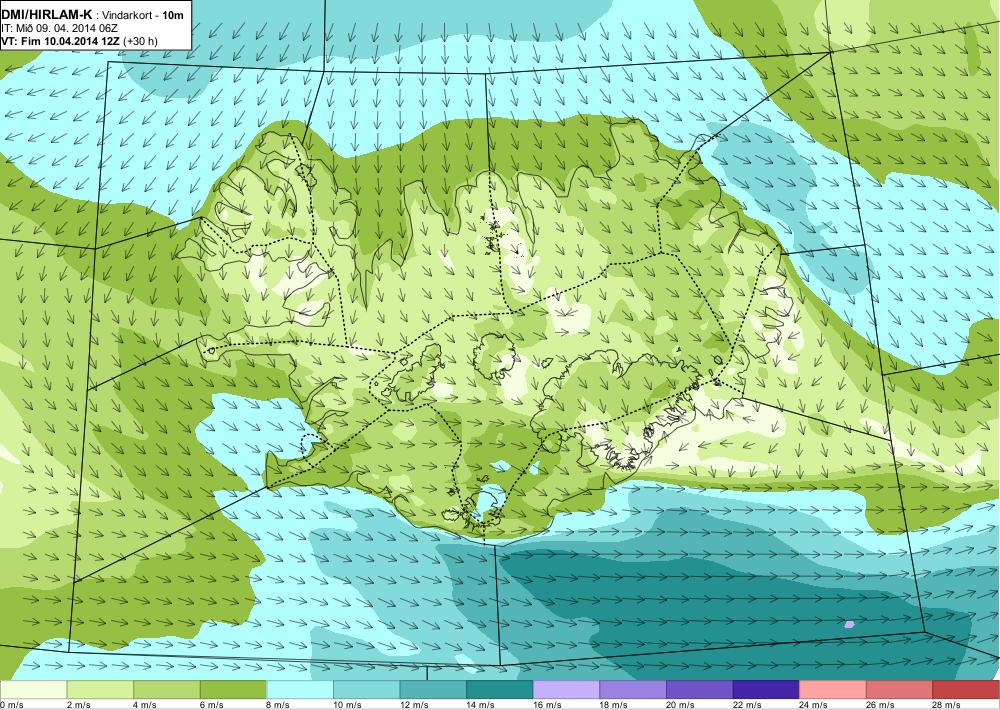The image size is (1000, 710).
Task: Click the '10 m/s' legend label
Action: pos(348,705)
